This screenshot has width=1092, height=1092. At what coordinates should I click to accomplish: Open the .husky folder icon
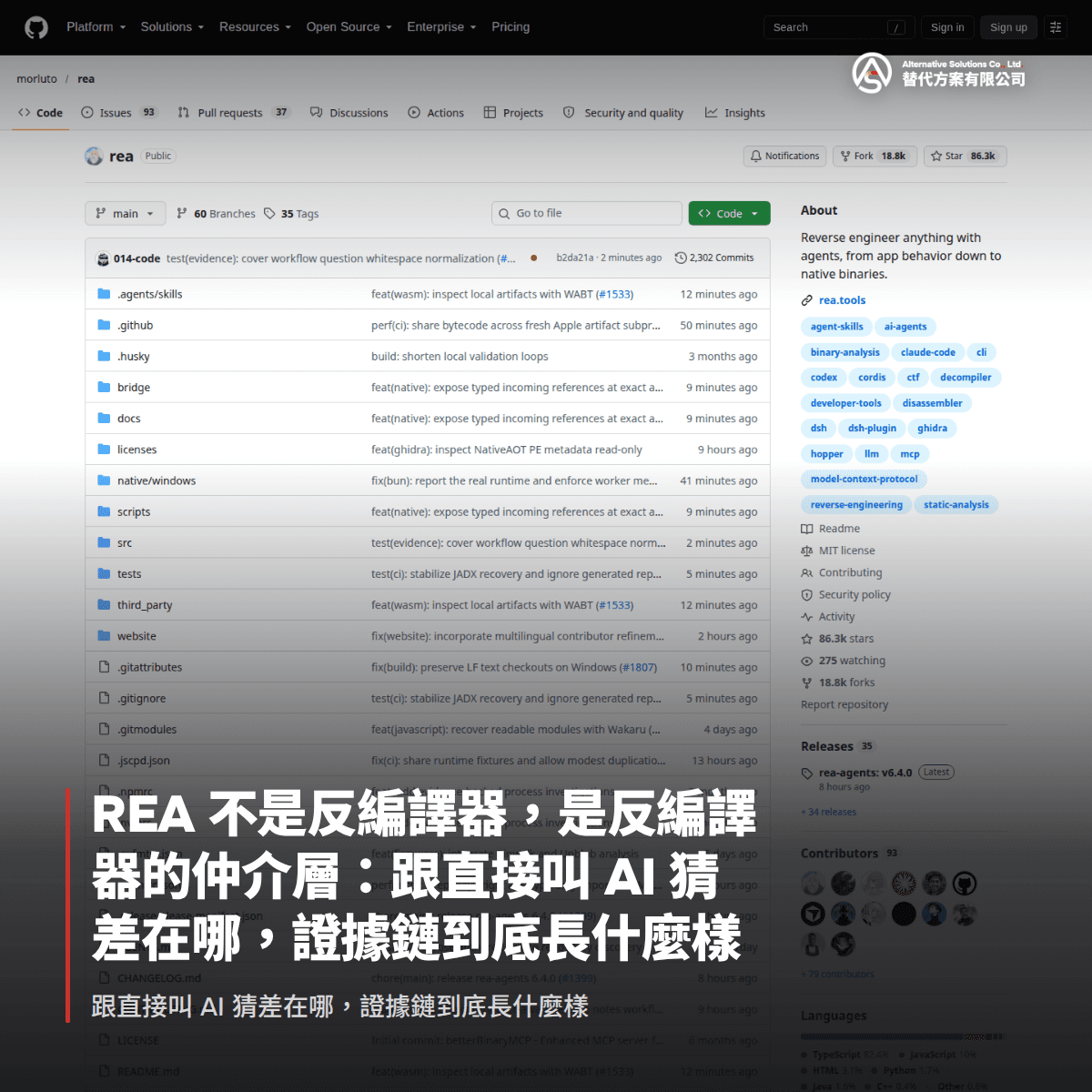pyautogui.click(x=104, y=357)
